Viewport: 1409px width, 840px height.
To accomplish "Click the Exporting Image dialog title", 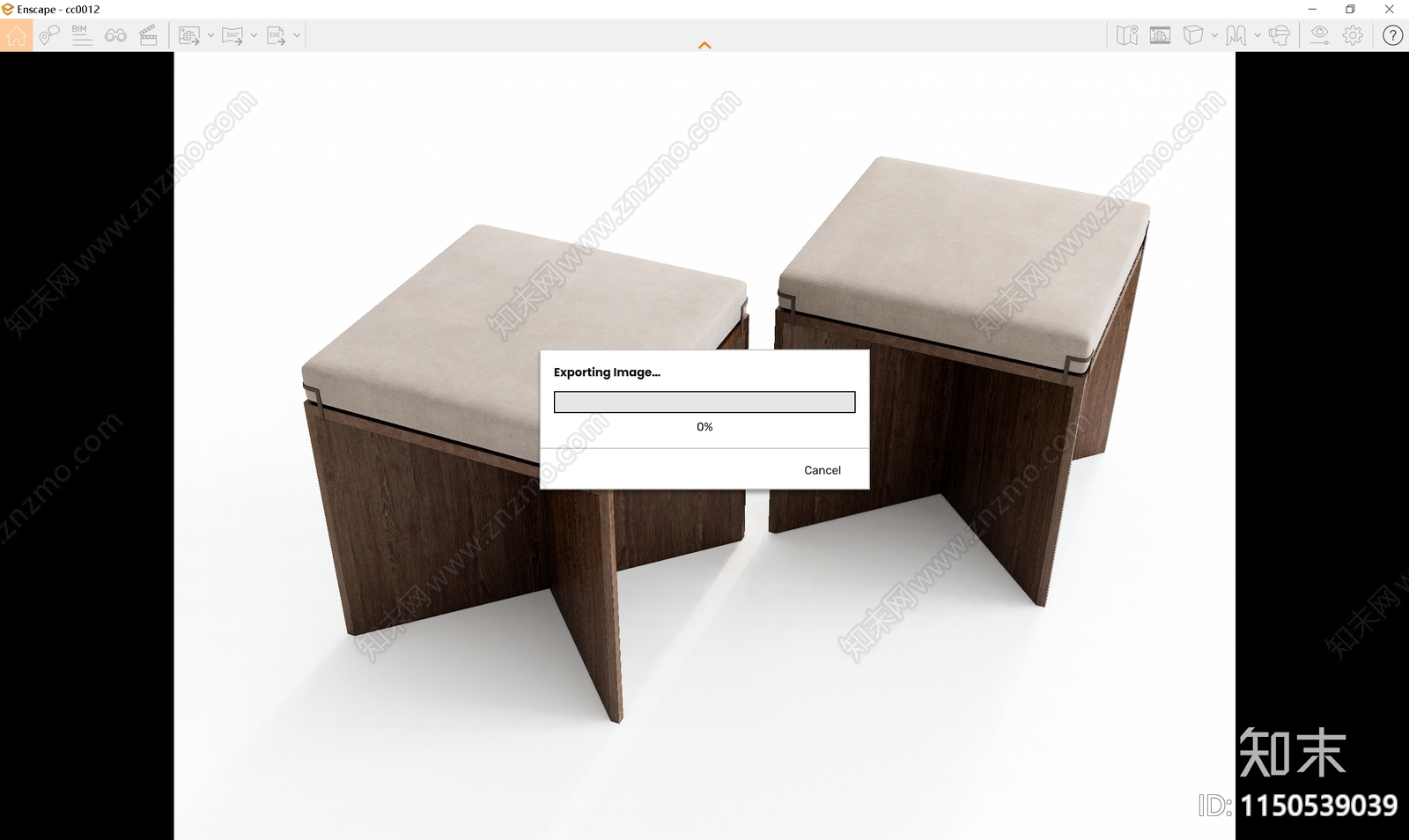I will tap(607, 372).
